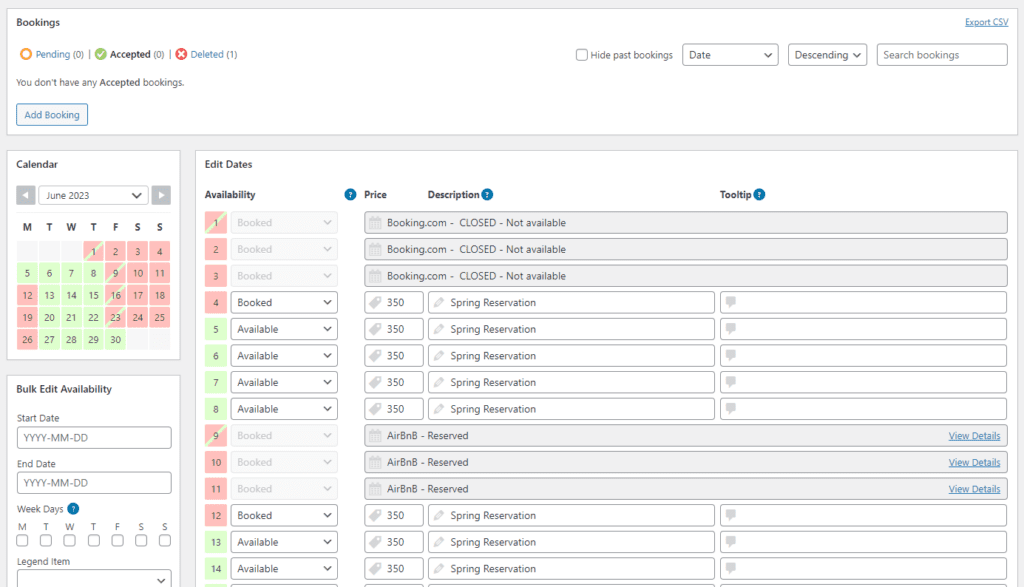Check the Wednesday week day box
Screen dimensions: 1024x587
[69, 541]
